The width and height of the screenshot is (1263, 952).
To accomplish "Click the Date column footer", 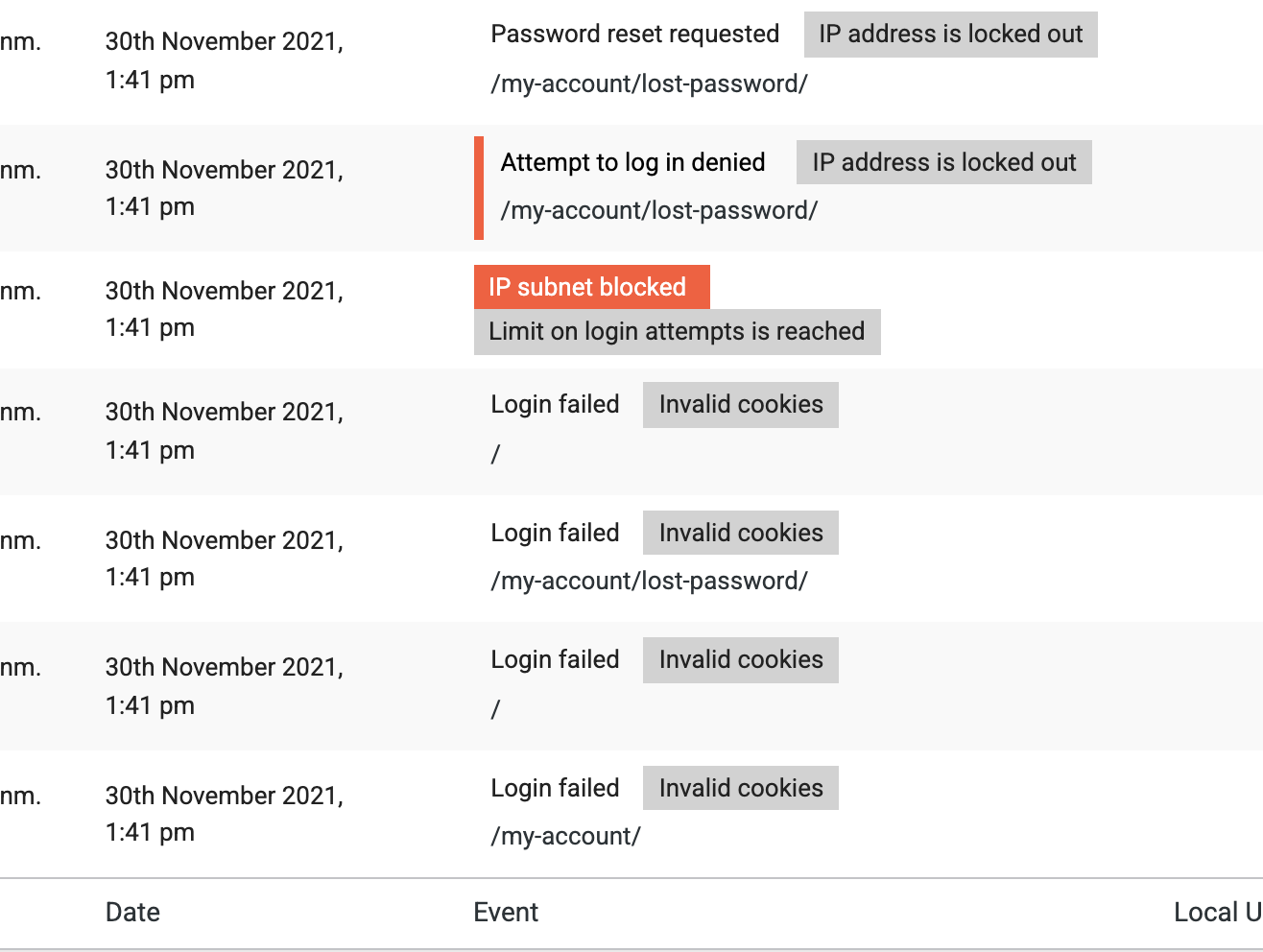I will click(x=132, y=913).
